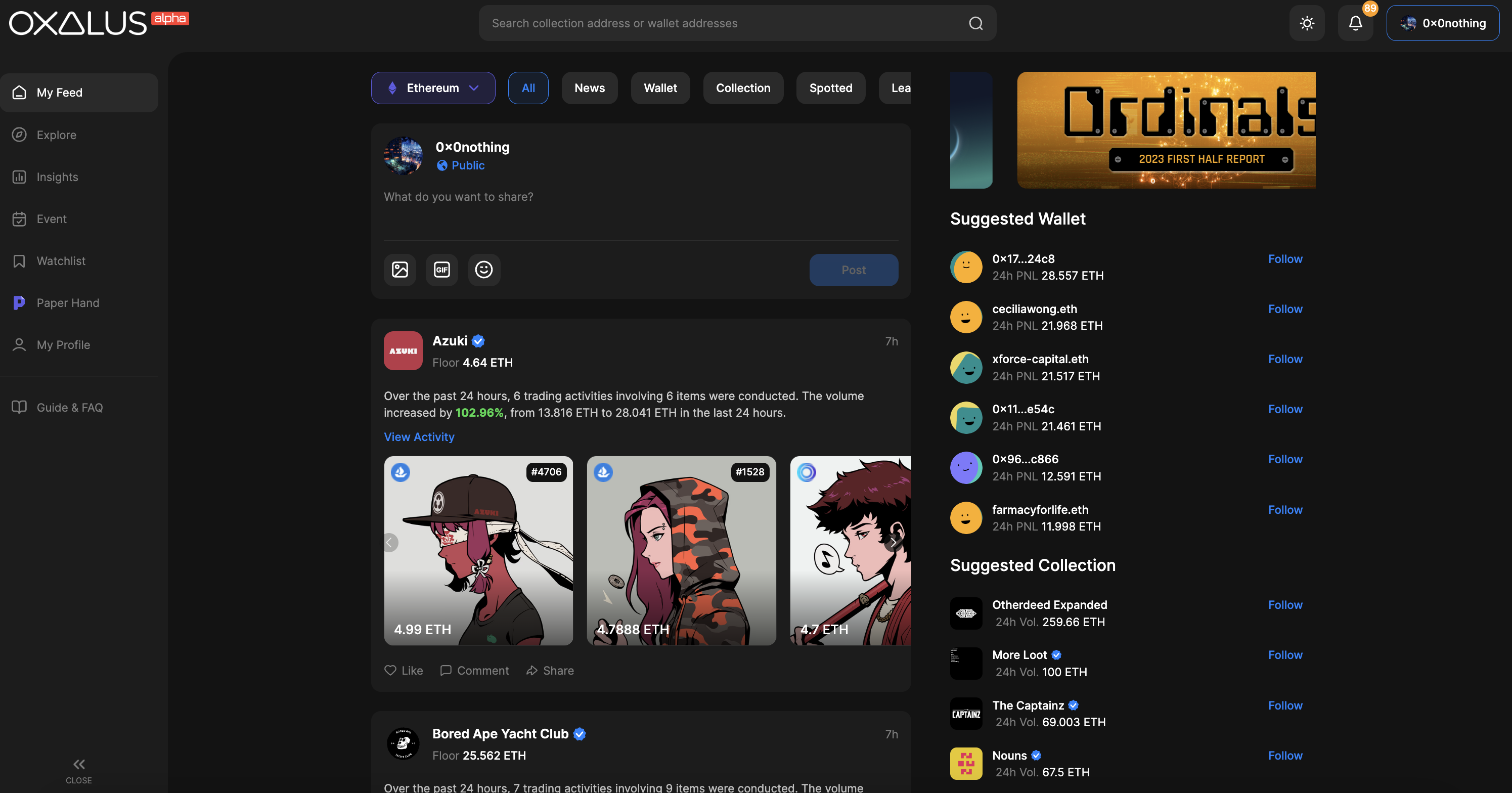This screenshot has width=1512, height=793.
Task: Select the Spotted filter tab
Action: point(830,88)
